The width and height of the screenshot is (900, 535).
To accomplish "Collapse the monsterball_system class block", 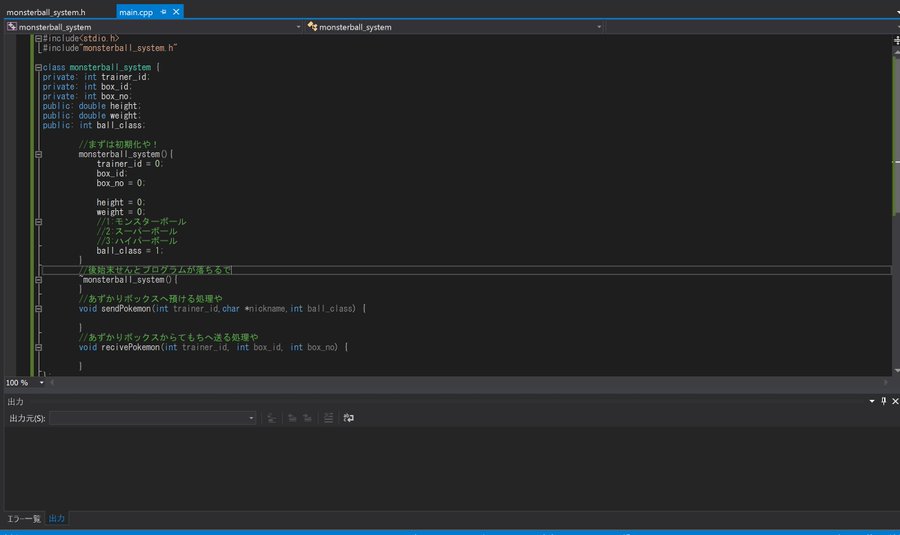I will (38, 67).
